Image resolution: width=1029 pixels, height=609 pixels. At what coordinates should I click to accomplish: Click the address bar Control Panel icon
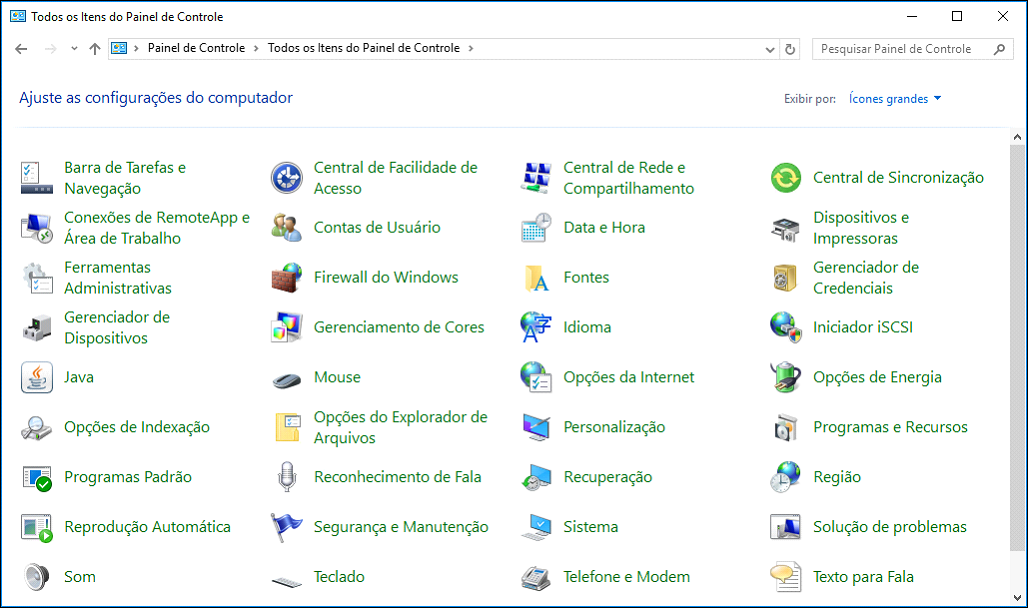[x=119, y=49]
